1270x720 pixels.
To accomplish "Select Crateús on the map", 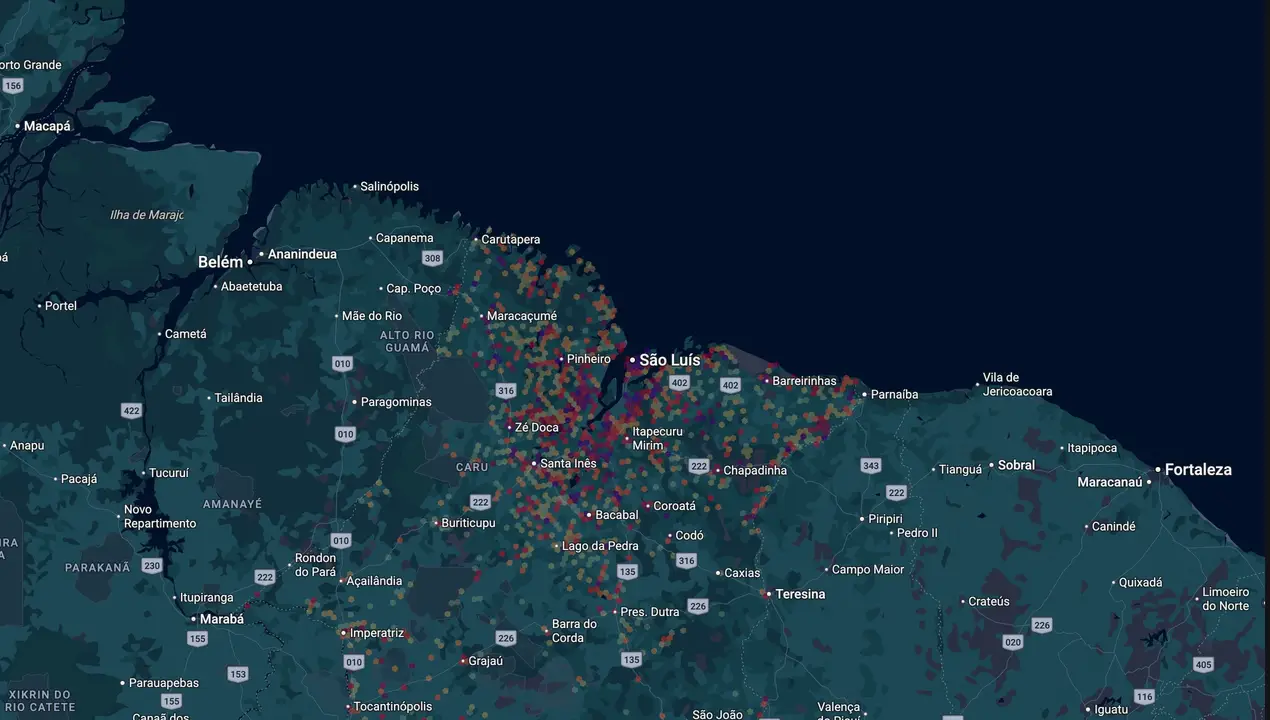I will coord(989,601).
